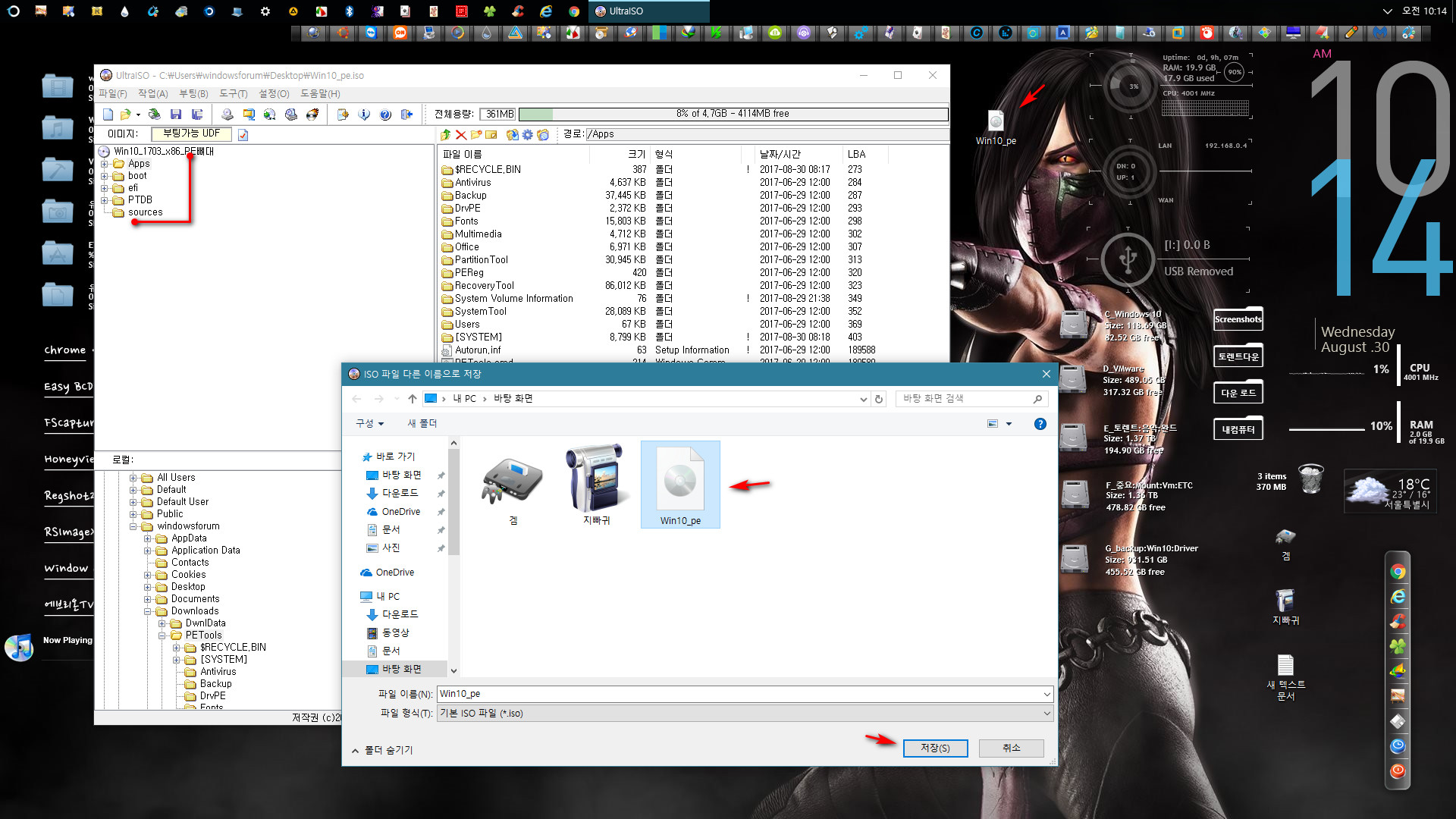1456x819 pixels.
Task: Click the Open file folder icon in UltraISO toolbar
Action: [125, 115]
